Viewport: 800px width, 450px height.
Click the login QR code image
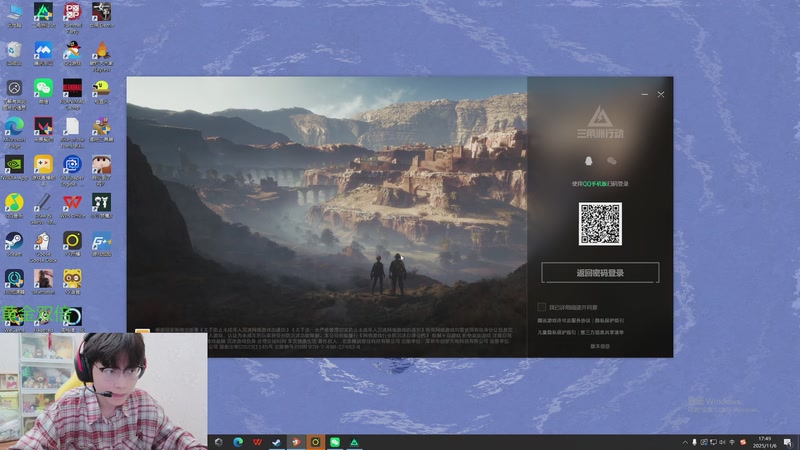click(600, 224)
